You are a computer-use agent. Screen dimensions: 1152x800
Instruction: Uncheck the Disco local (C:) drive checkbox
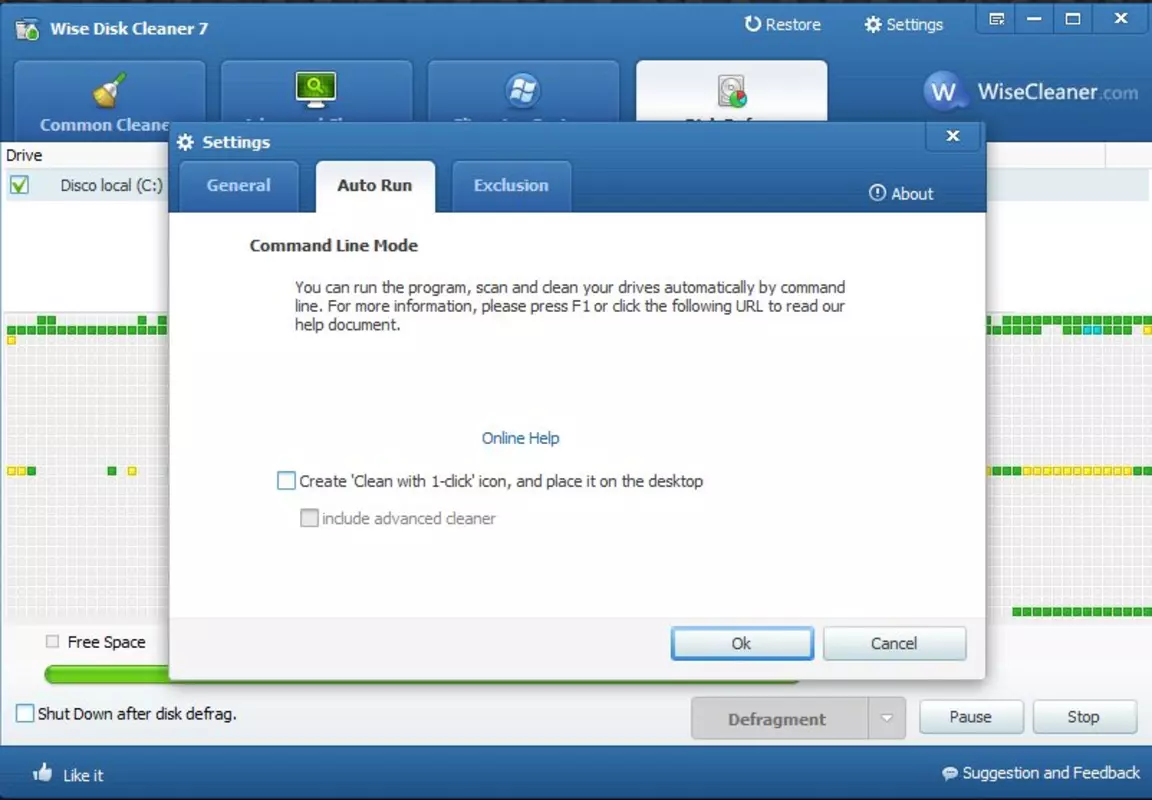(x=20, y=185)
